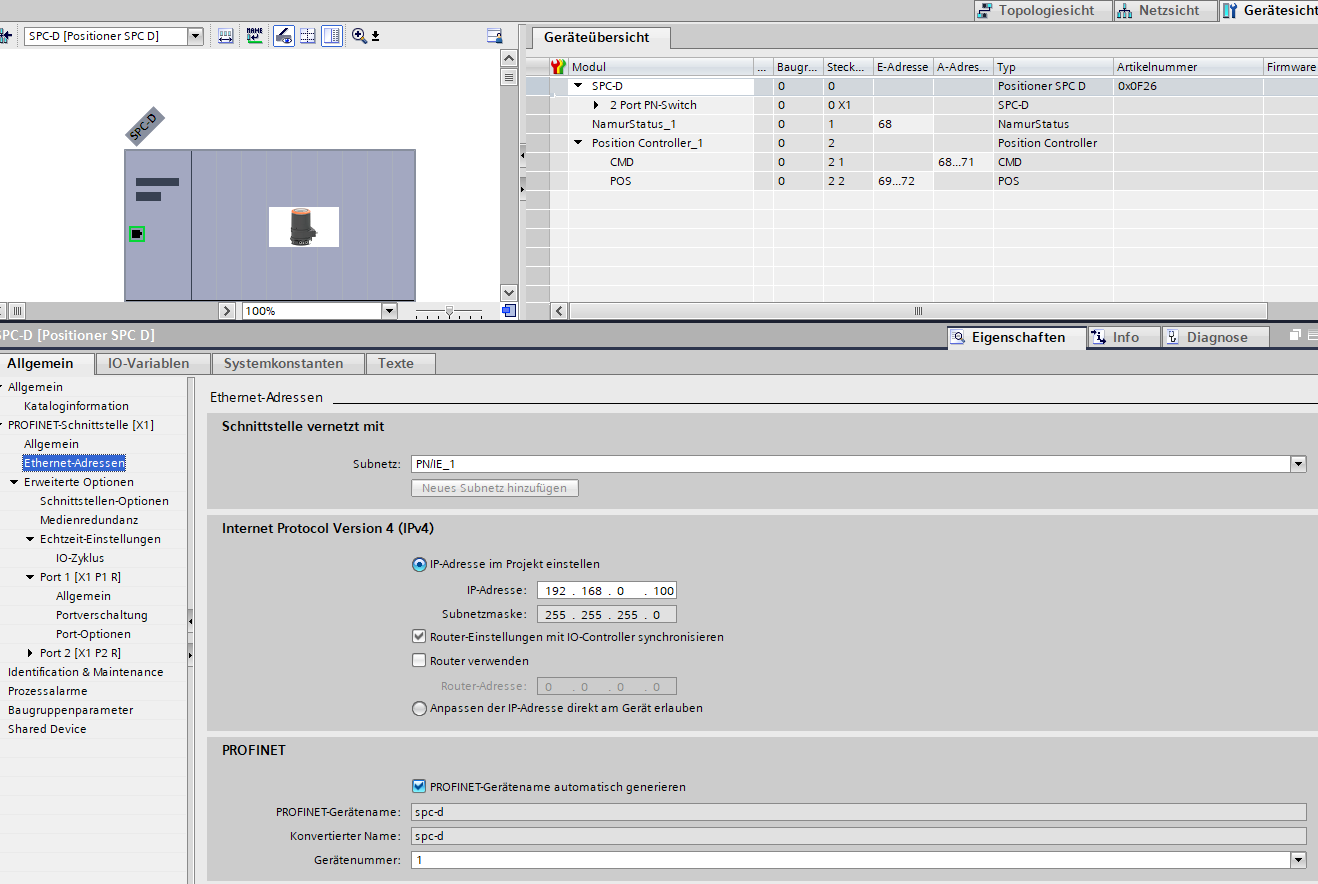Click the show address labels icon

[x=226, y=36]
